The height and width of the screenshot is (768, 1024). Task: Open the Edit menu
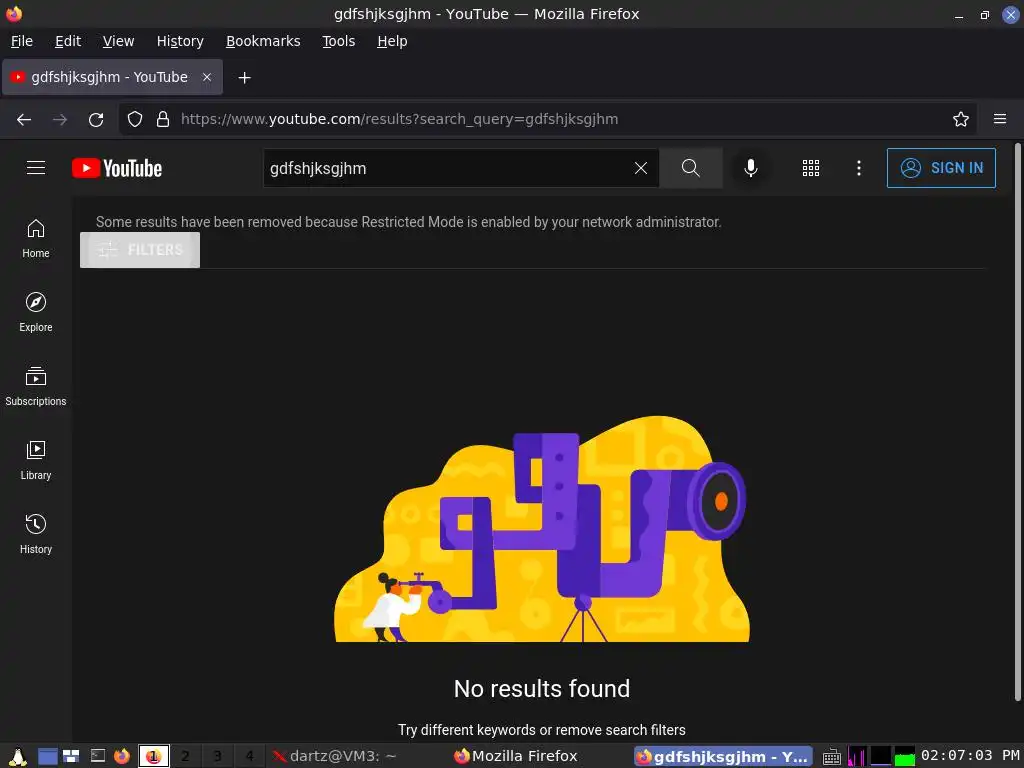pyautogui.click(x=68, y=41)
